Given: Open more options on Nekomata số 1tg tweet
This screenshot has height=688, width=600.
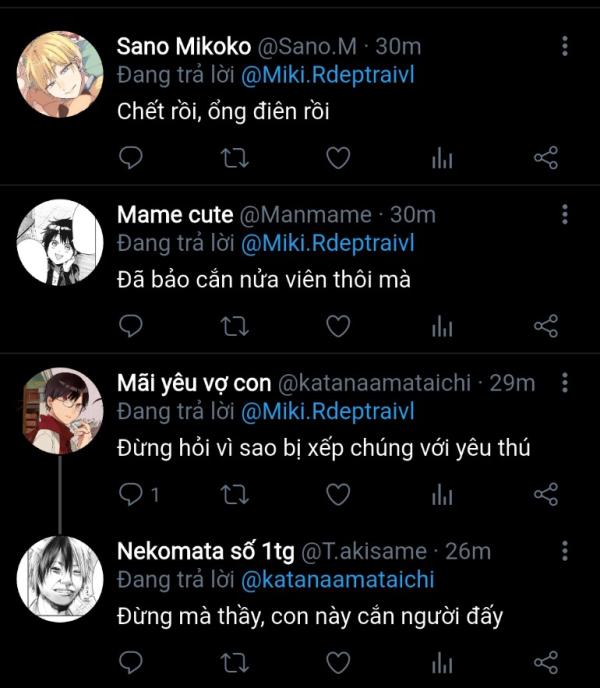Looking at the screenshot, I should click(x=565, y=551).
